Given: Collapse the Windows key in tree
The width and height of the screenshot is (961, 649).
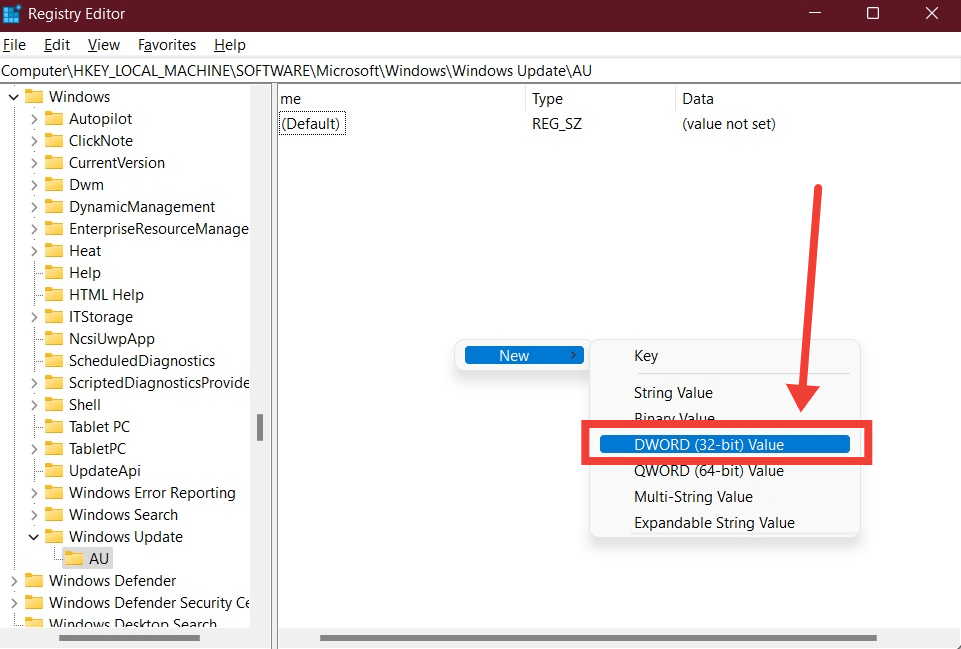Looking at the screenshot, I should (x=14, y=97).
